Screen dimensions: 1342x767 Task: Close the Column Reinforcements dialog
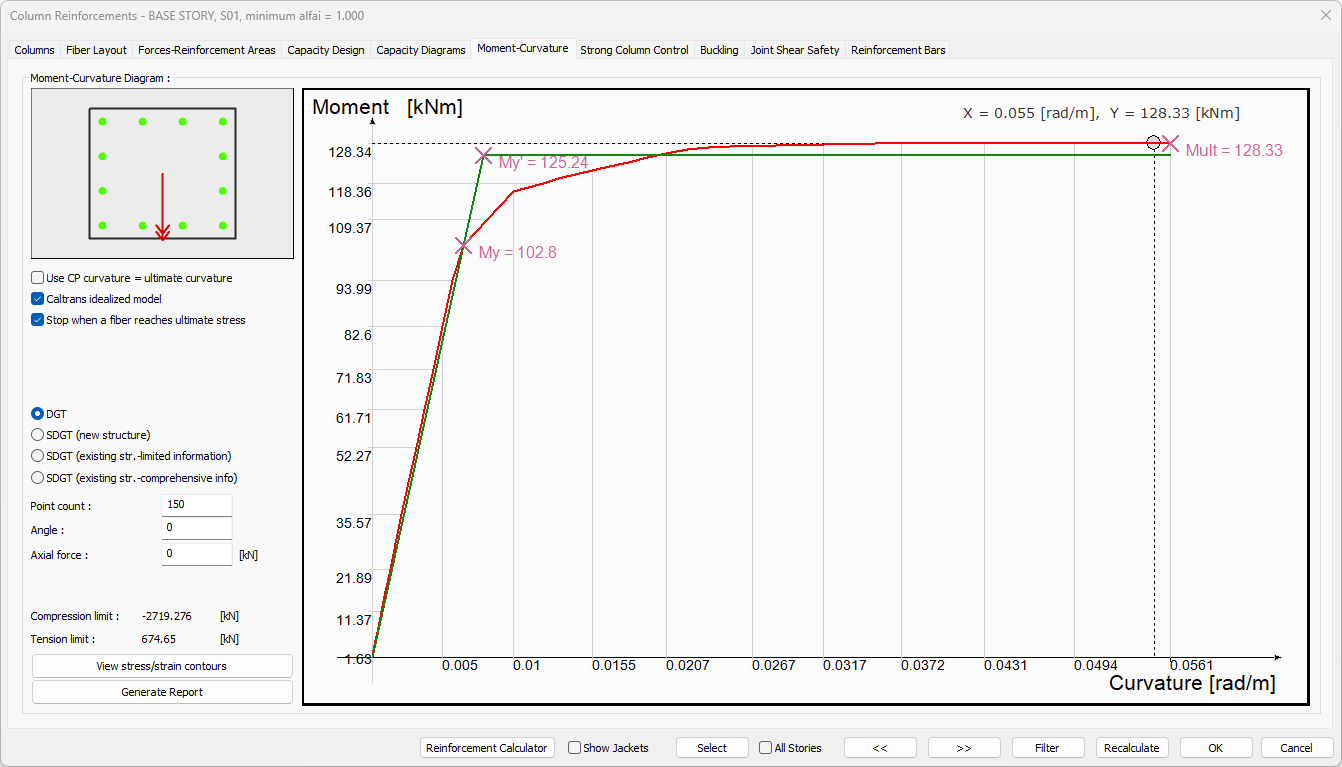(x=1325, y=15)
